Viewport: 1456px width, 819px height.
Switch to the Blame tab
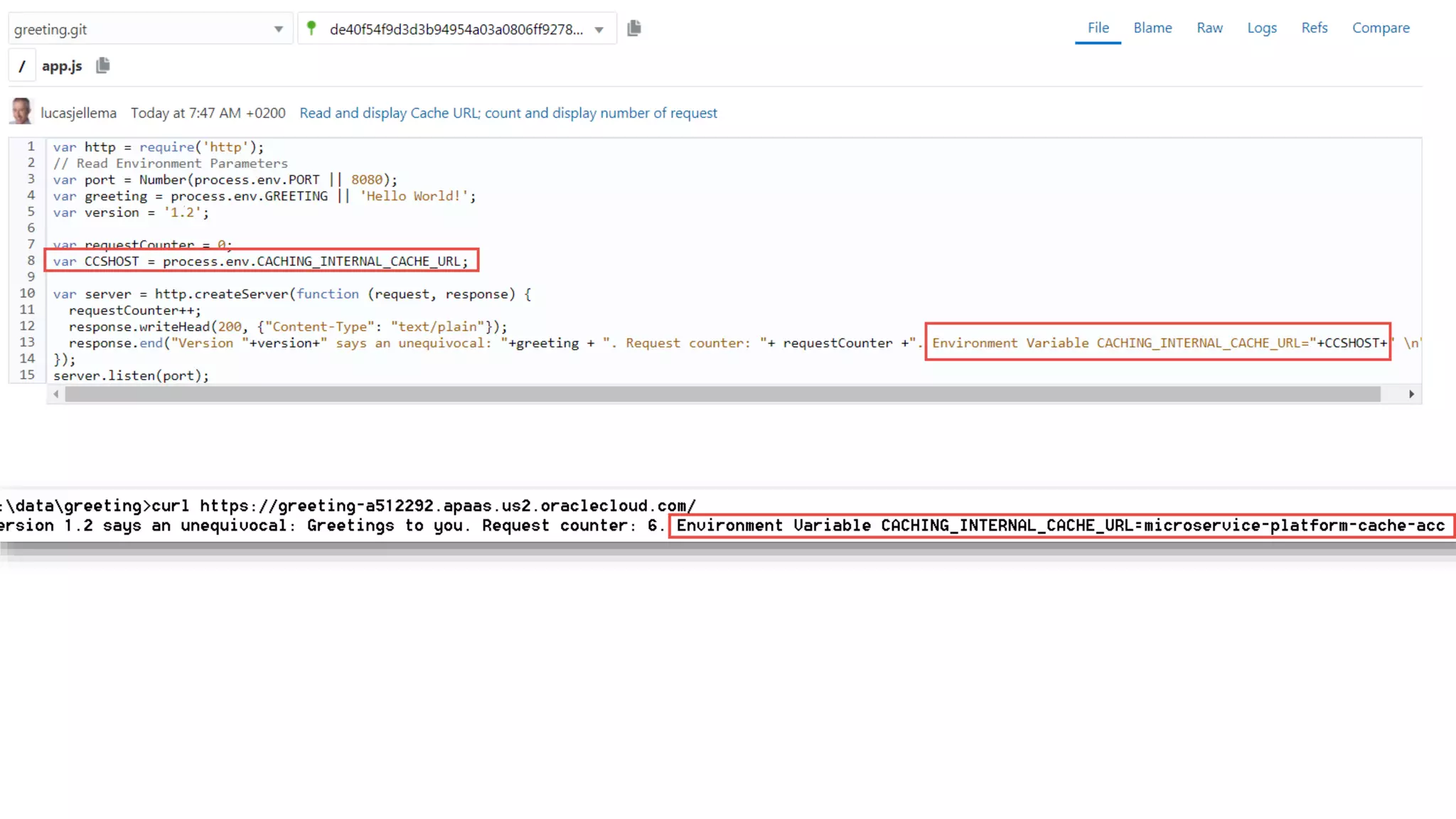(x=1152, y=28)
